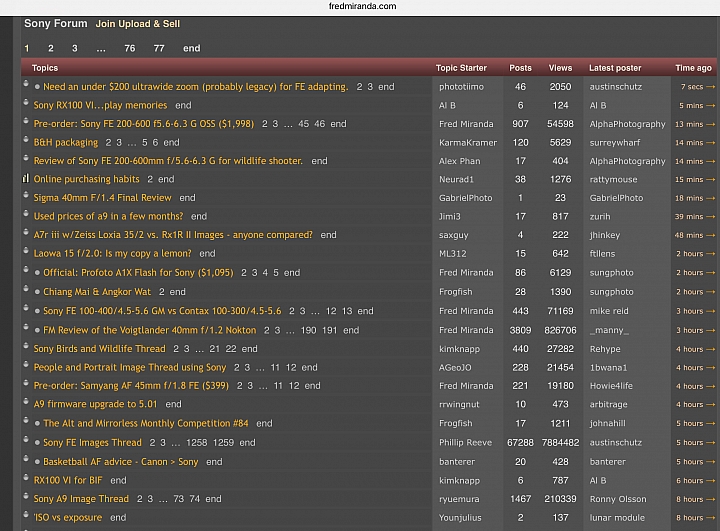Click the sticky dot before 'Basketball AF advice'
Screen dimensions: 720x531
tap(37, 462)
